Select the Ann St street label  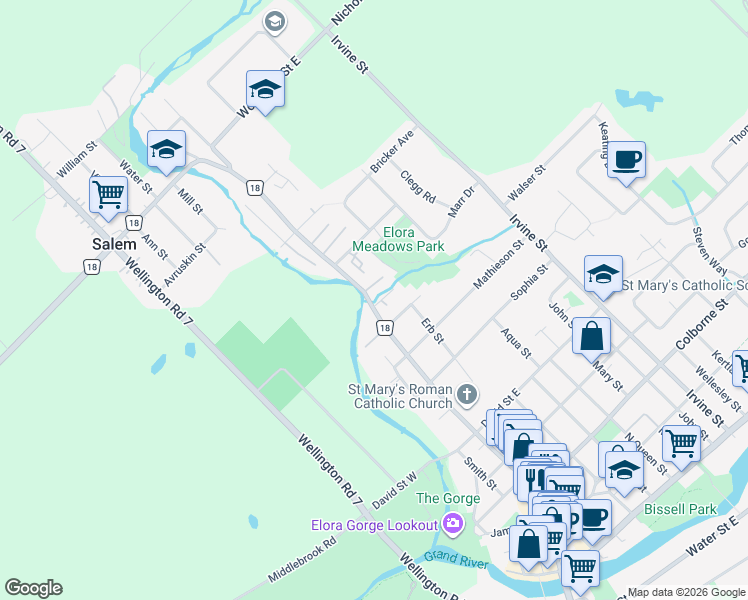[155, 247]
